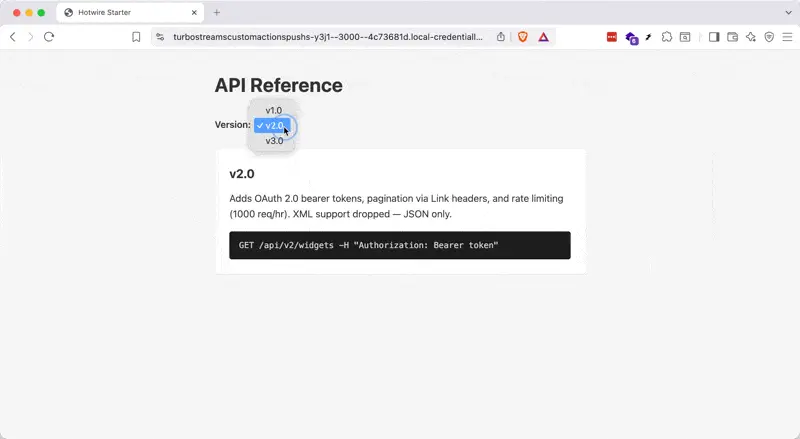Close the Hotwire Starter tab

tap(194, 12)
